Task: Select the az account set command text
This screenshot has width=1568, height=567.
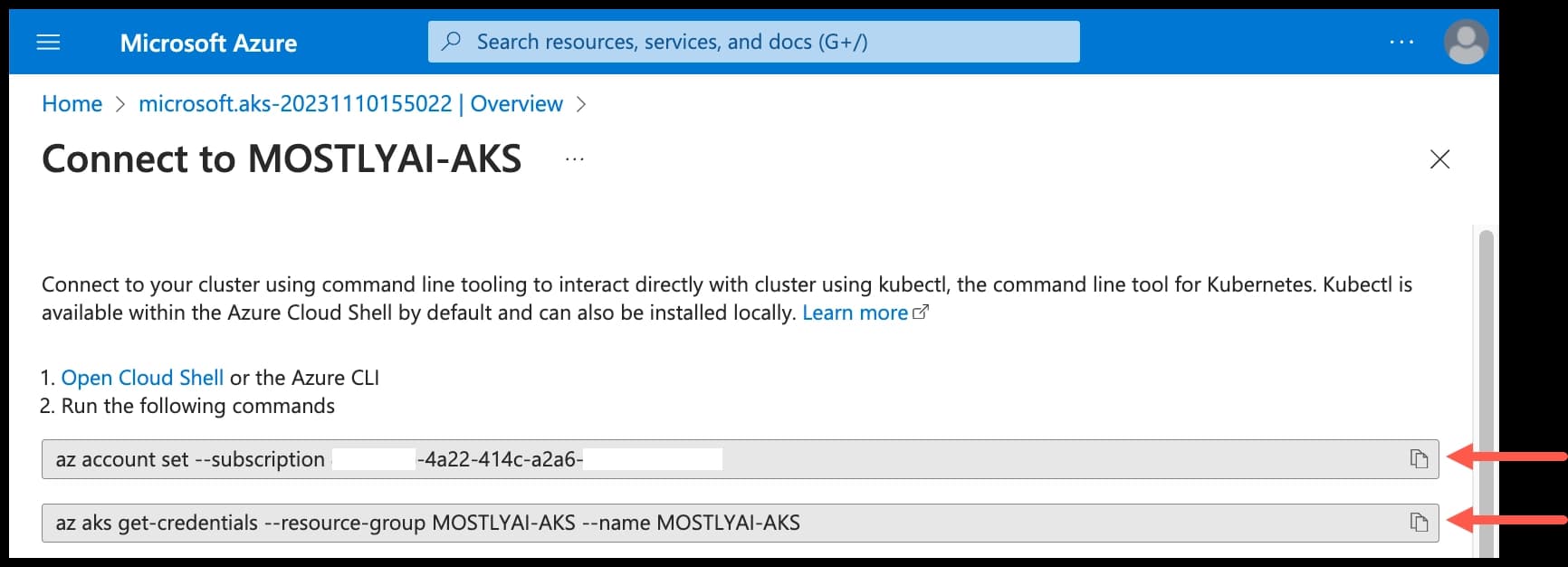Action: [389, 459]
